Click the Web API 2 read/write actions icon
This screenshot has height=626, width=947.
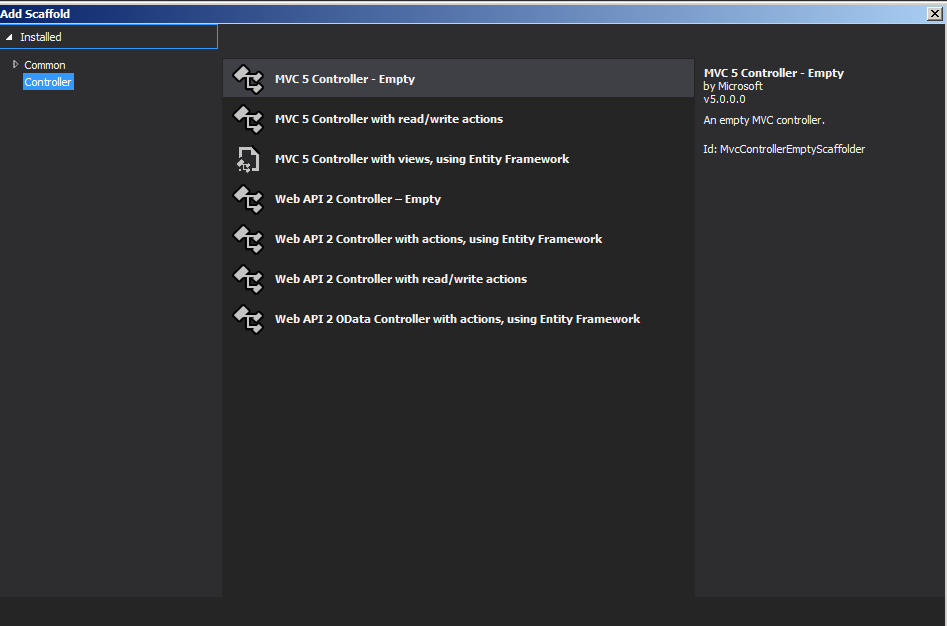pos(247,279)
